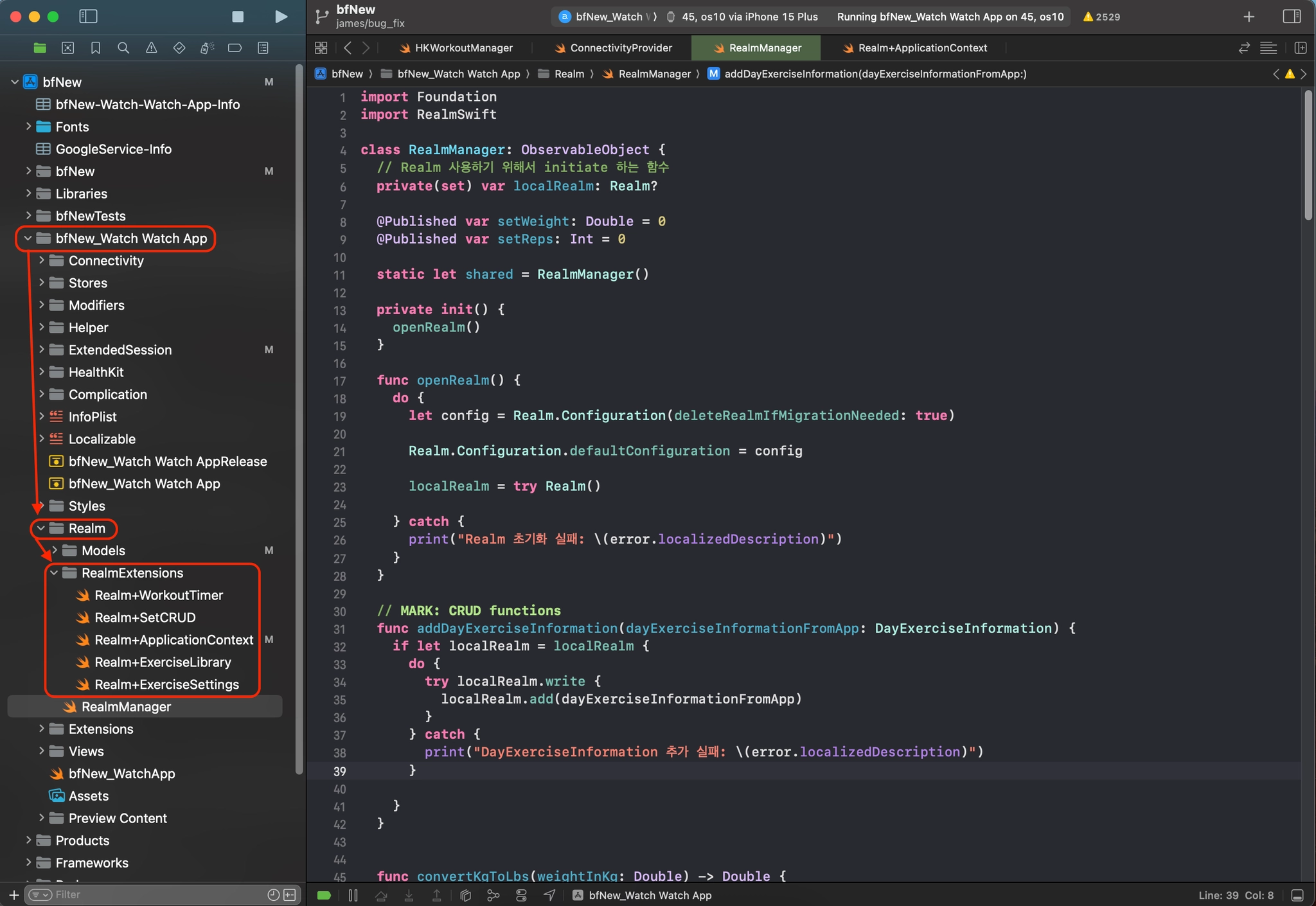The image size is (1316, 906).
Task: Open the Issue navigator warning icon
Action: [x=151, y=48]
